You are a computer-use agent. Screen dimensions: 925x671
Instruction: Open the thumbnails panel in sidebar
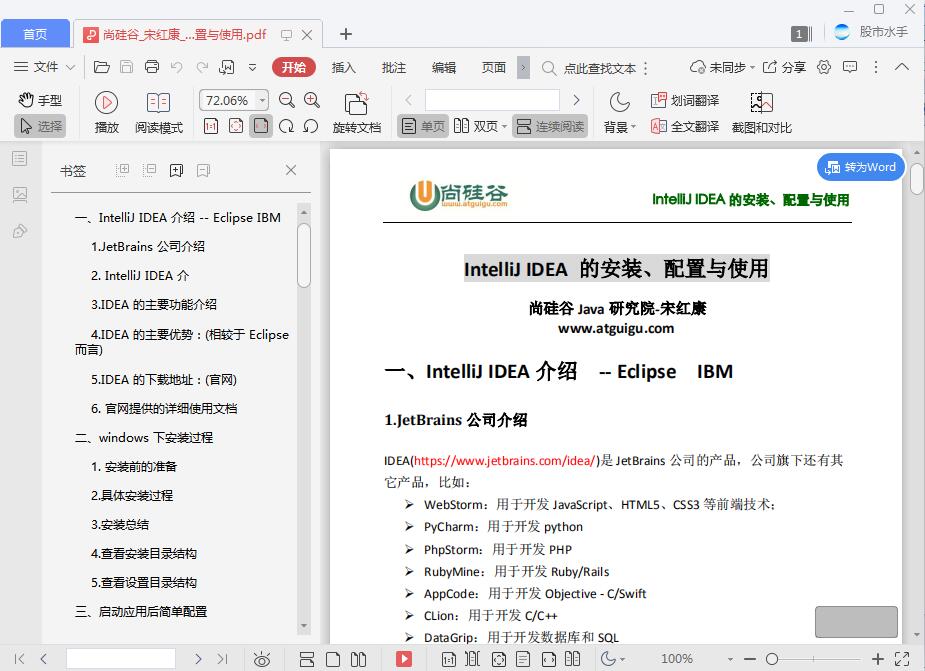[20, 194]
